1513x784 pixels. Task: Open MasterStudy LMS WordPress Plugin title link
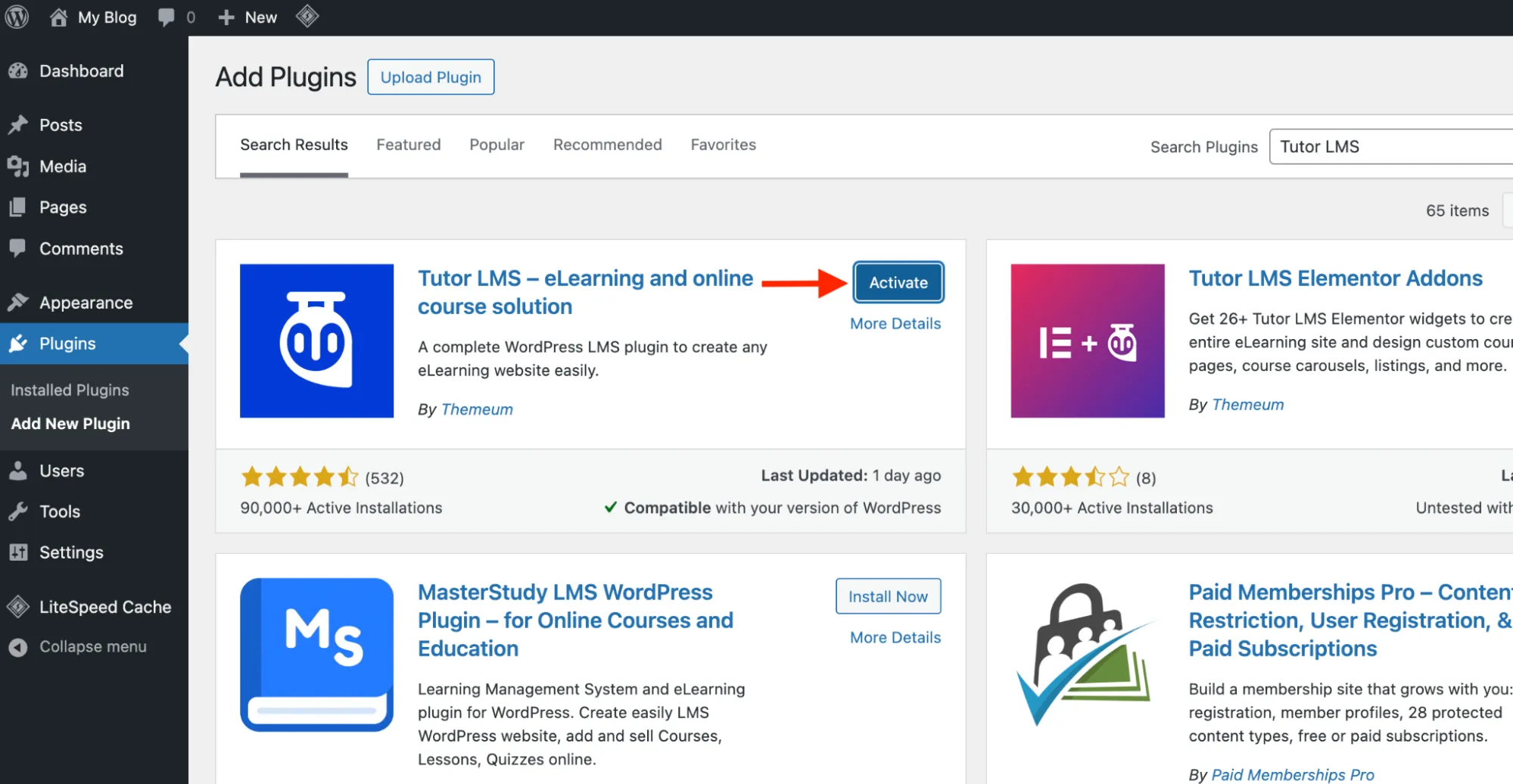[575, 621]
